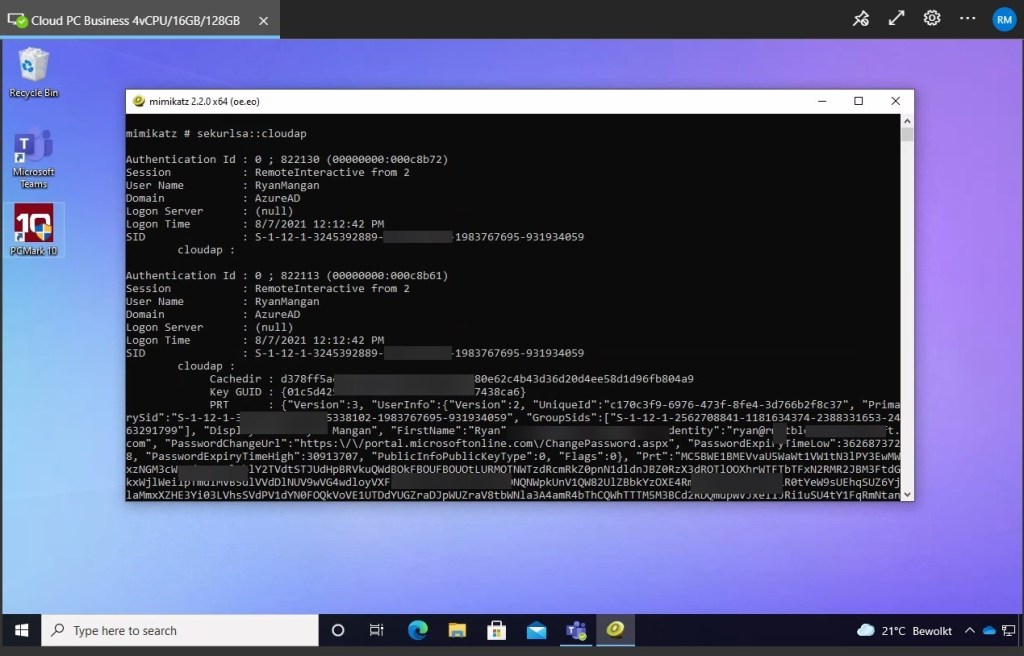This screenshot has height=656, width=1024.
Task: Minimize the mimikatz window
Action: point(822,101)
